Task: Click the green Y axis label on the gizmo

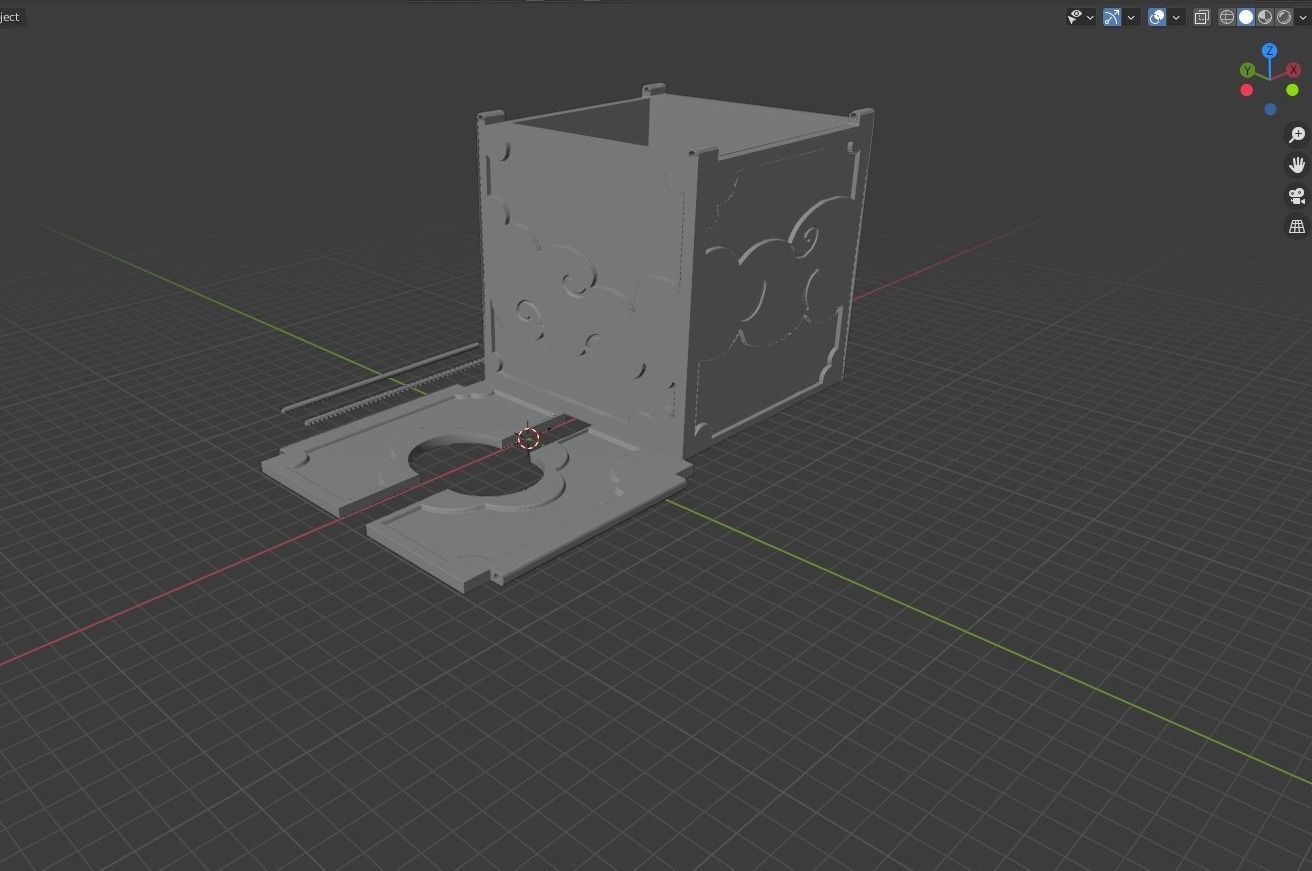Action: (1247, 70)
